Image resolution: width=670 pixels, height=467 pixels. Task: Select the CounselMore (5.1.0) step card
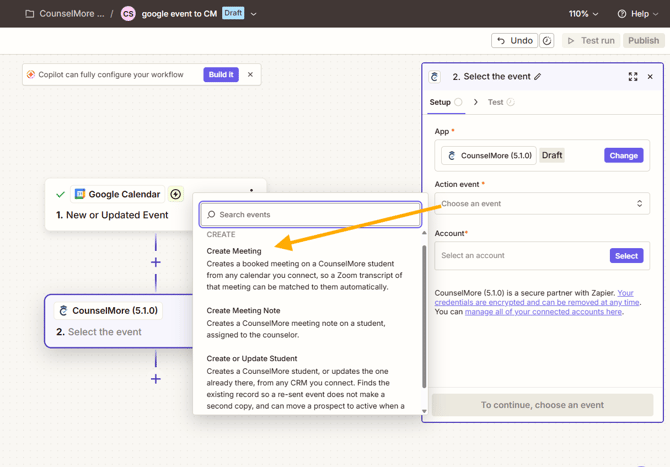point(119,321)
